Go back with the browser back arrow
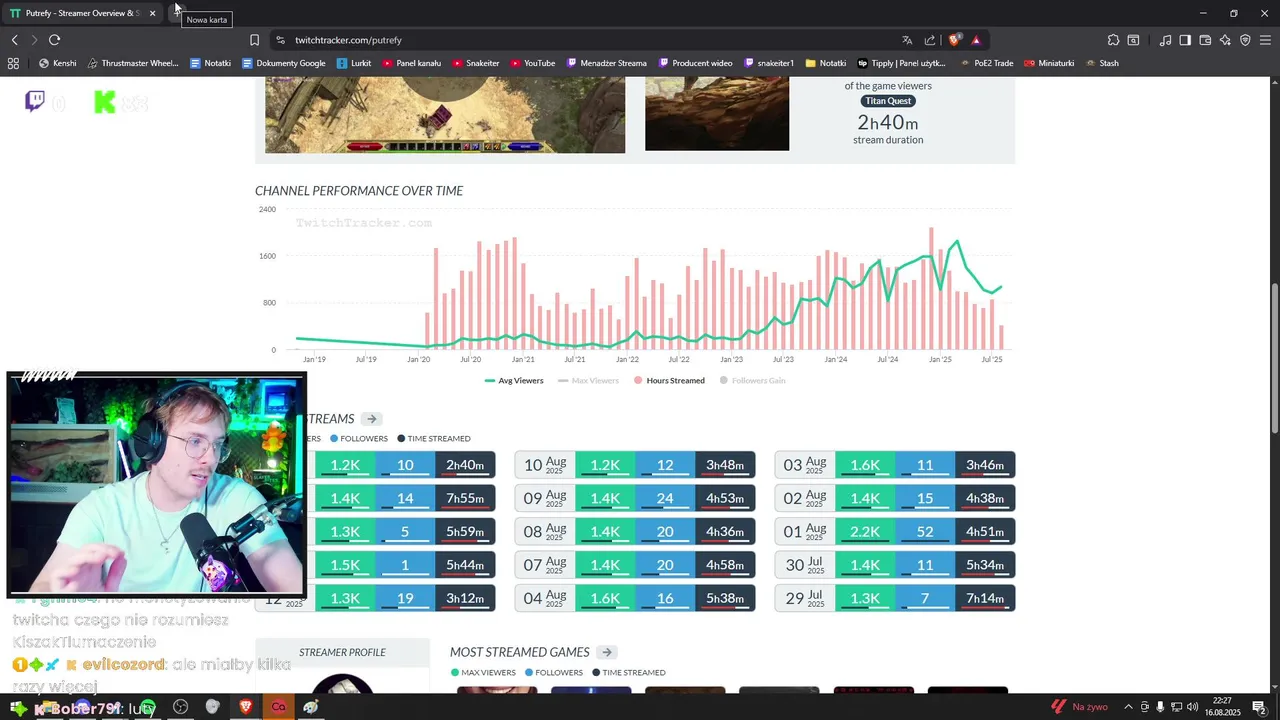Viewport: 1280px width, 720px height. (x=15, y=40)
